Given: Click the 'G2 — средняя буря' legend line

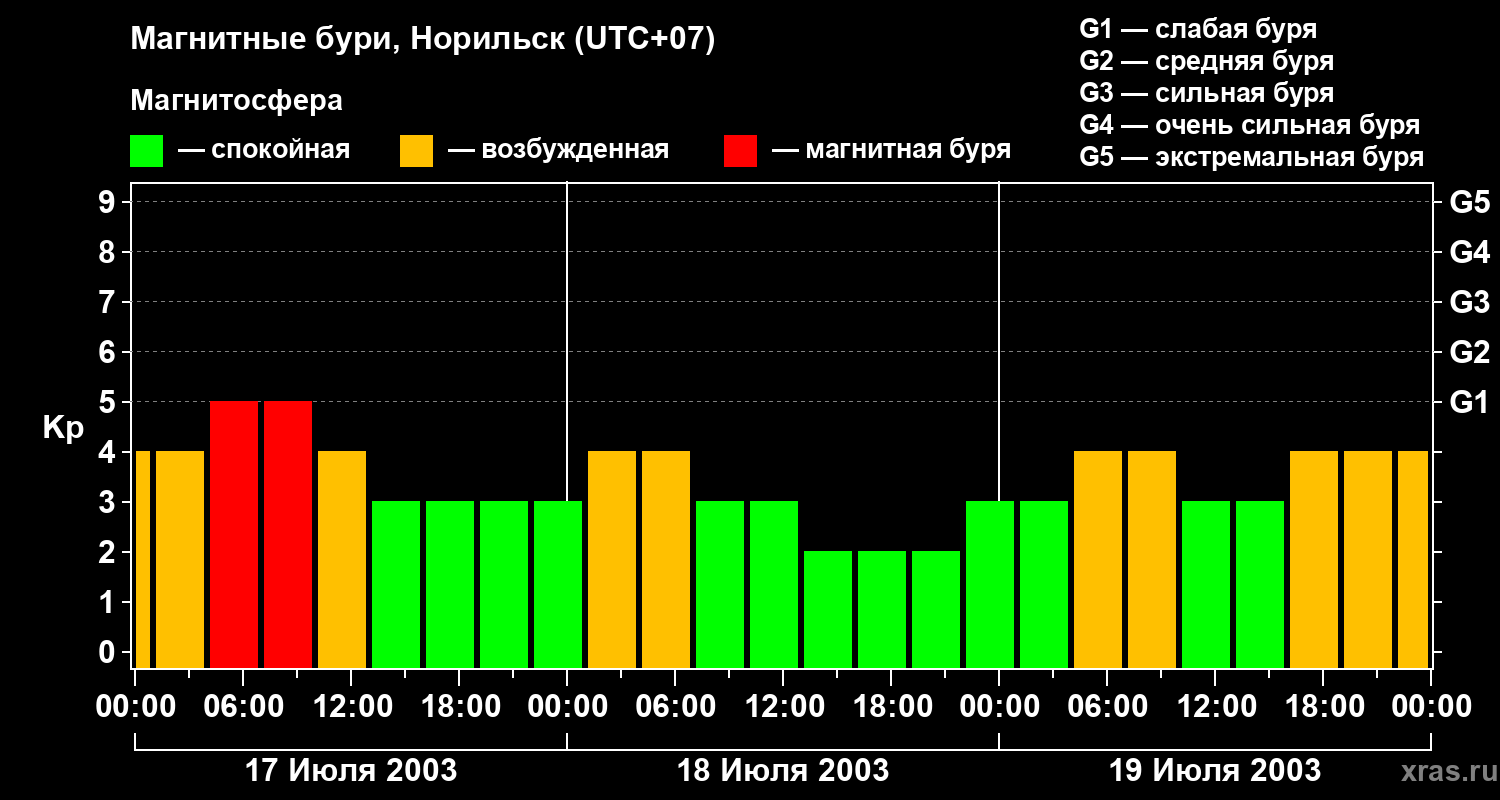Looking at the screenshot, I should pos(1207,61).
